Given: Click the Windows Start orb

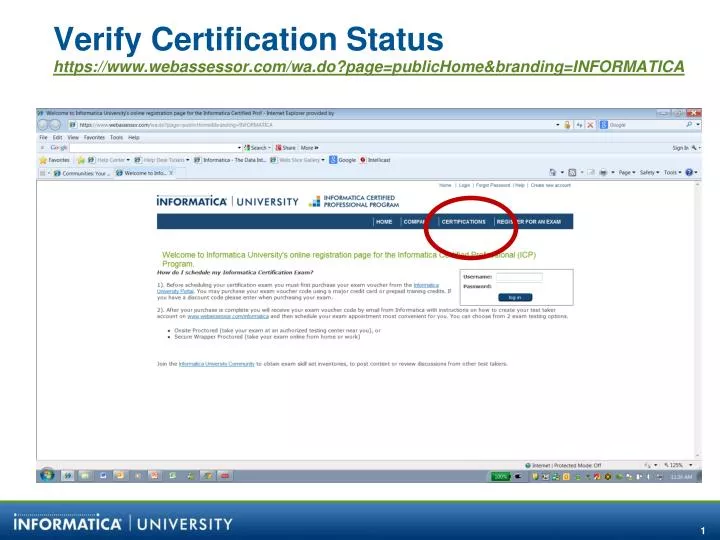Looking at the screenshot, I should point(47,475).
